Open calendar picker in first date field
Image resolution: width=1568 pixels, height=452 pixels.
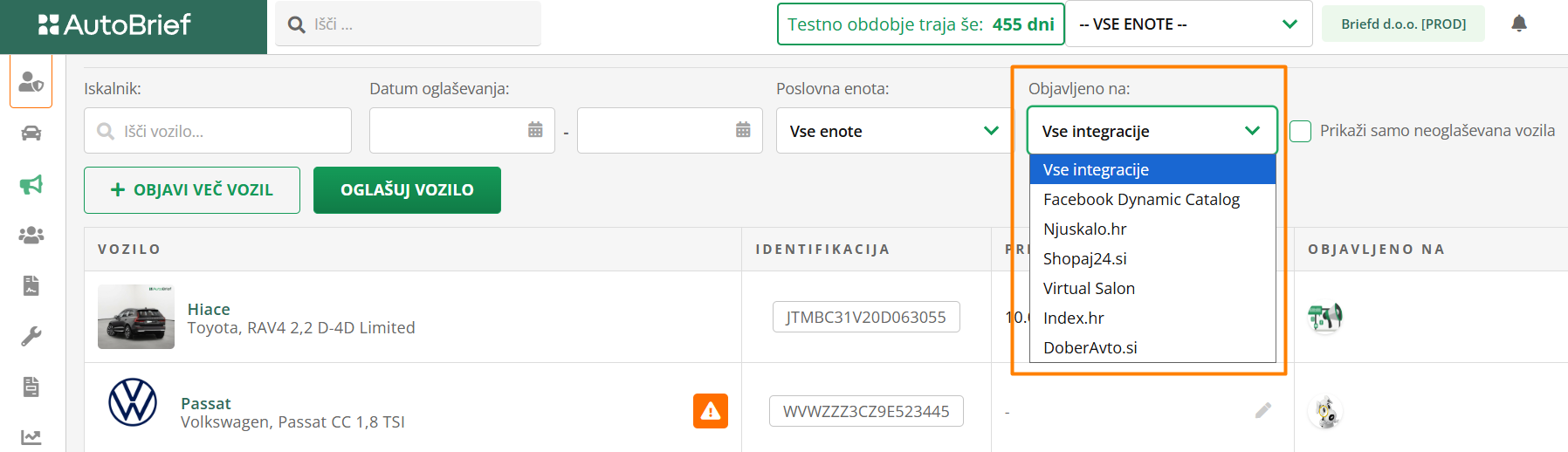(535, 130)
